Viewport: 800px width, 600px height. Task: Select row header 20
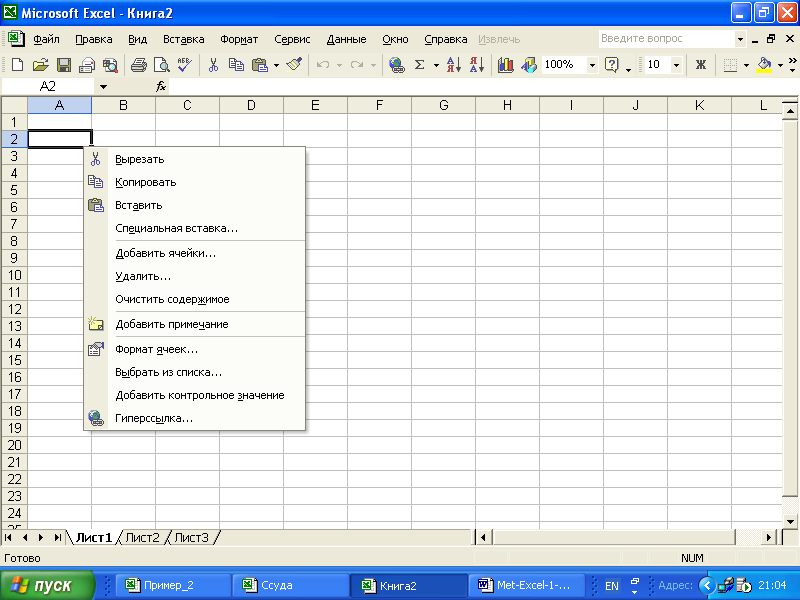point(14,445)
